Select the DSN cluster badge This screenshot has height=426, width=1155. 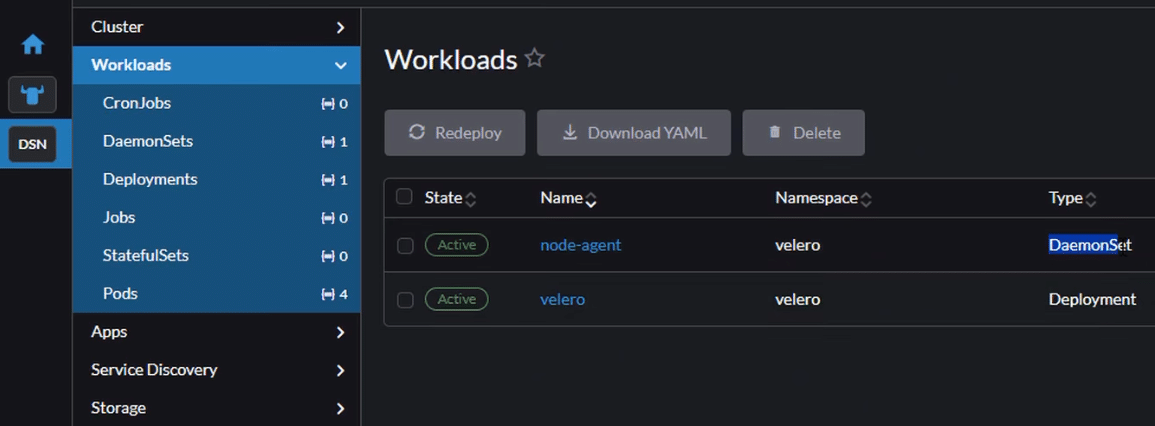tap(33, 145)
